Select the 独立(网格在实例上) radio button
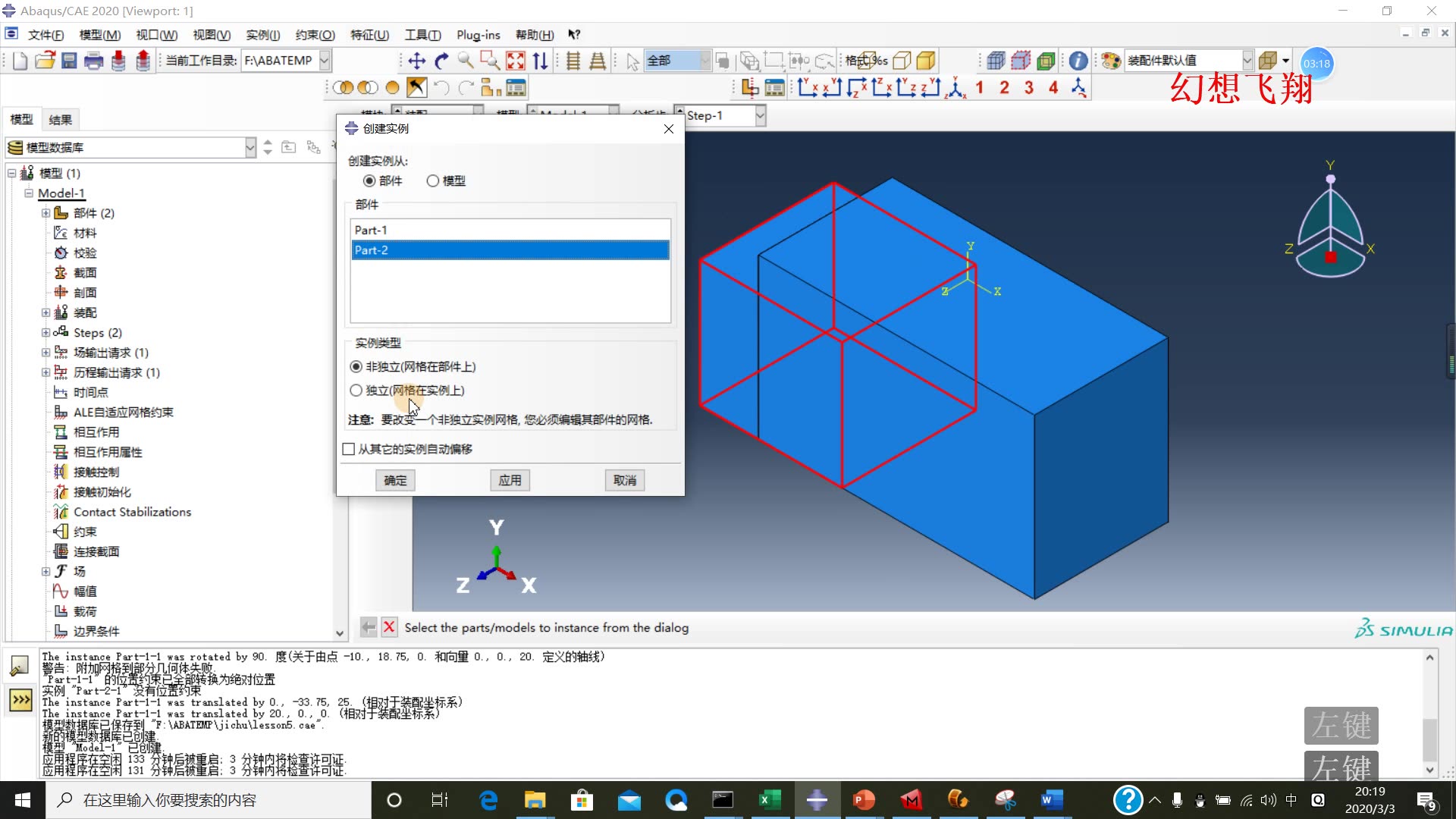Image resolution: width=1456 pixels, height=819 pixels. pyautogui.click(x=356, y=391)
